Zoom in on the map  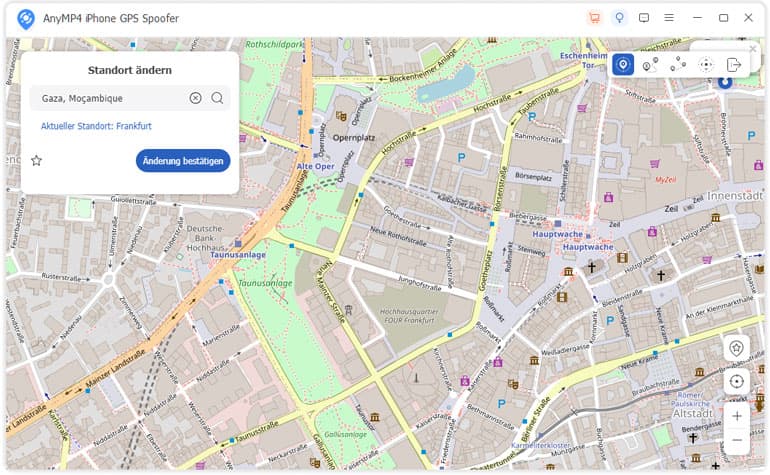737,416
